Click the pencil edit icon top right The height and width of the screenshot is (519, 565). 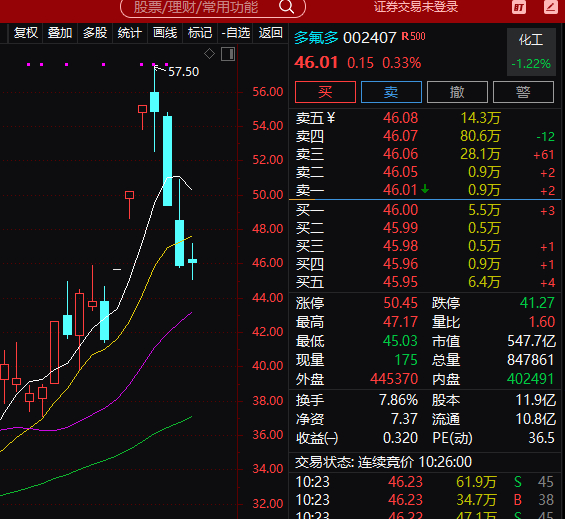pyautogui.click(x=551, y=7)
